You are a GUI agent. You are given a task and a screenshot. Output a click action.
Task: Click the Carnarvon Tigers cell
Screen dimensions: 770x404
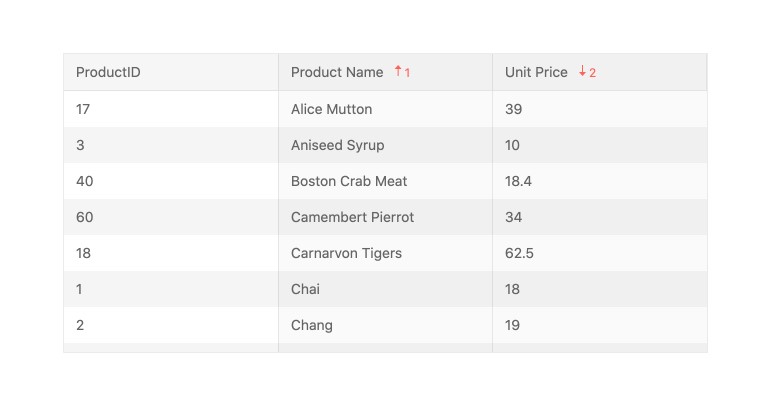(x=346, y=253)
